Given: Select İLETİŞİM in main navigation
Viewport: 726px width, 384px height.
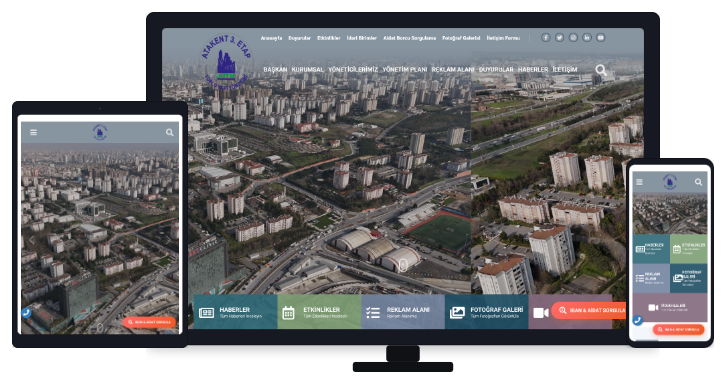Looking at the screenshot, I should click(x=564, y=69).
